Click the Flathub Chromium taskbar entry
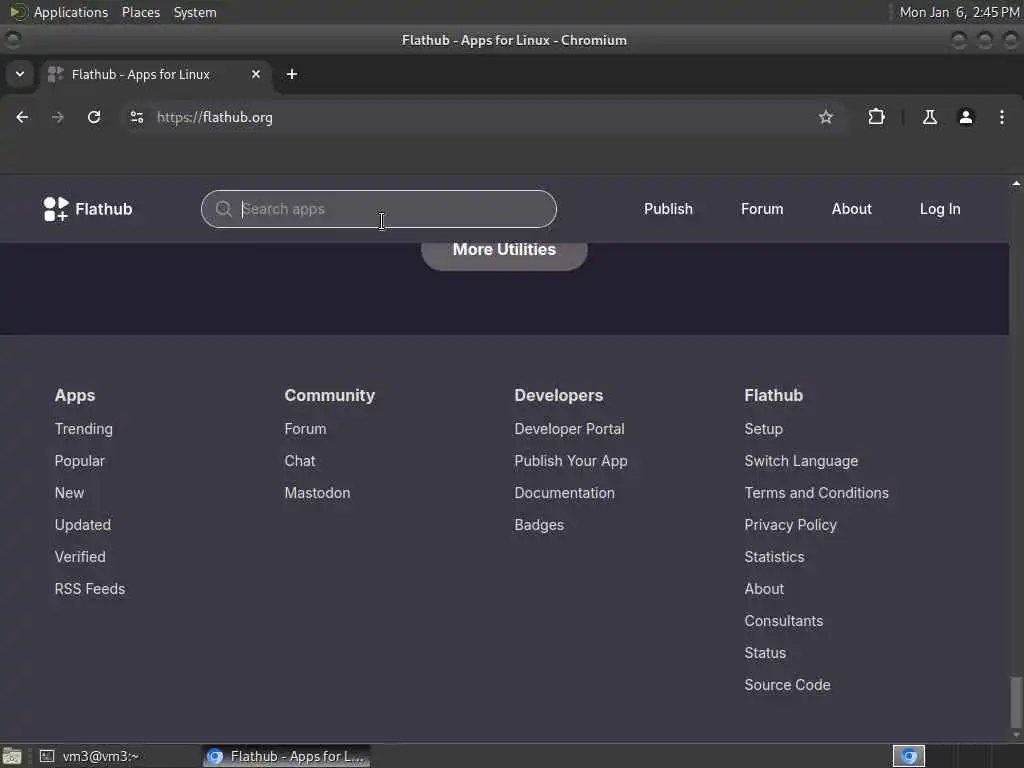Viewport: 1024px width, 768px height. point(286,756)
